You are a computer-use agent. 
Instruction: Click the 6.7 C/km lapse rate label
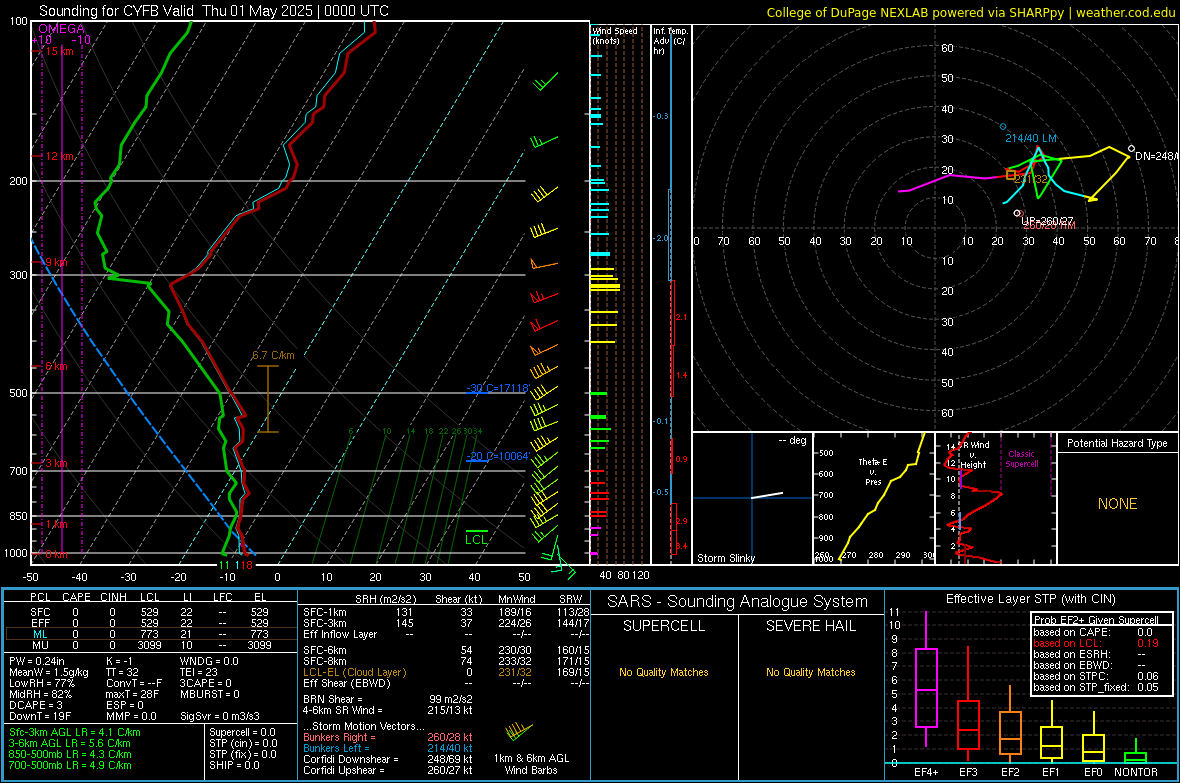click(x=273, y=355)
